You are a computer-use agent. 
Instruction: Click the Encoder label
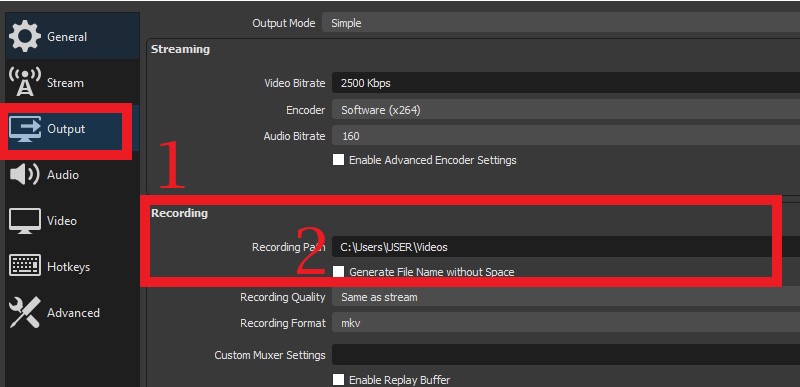(x=306, y=110)
